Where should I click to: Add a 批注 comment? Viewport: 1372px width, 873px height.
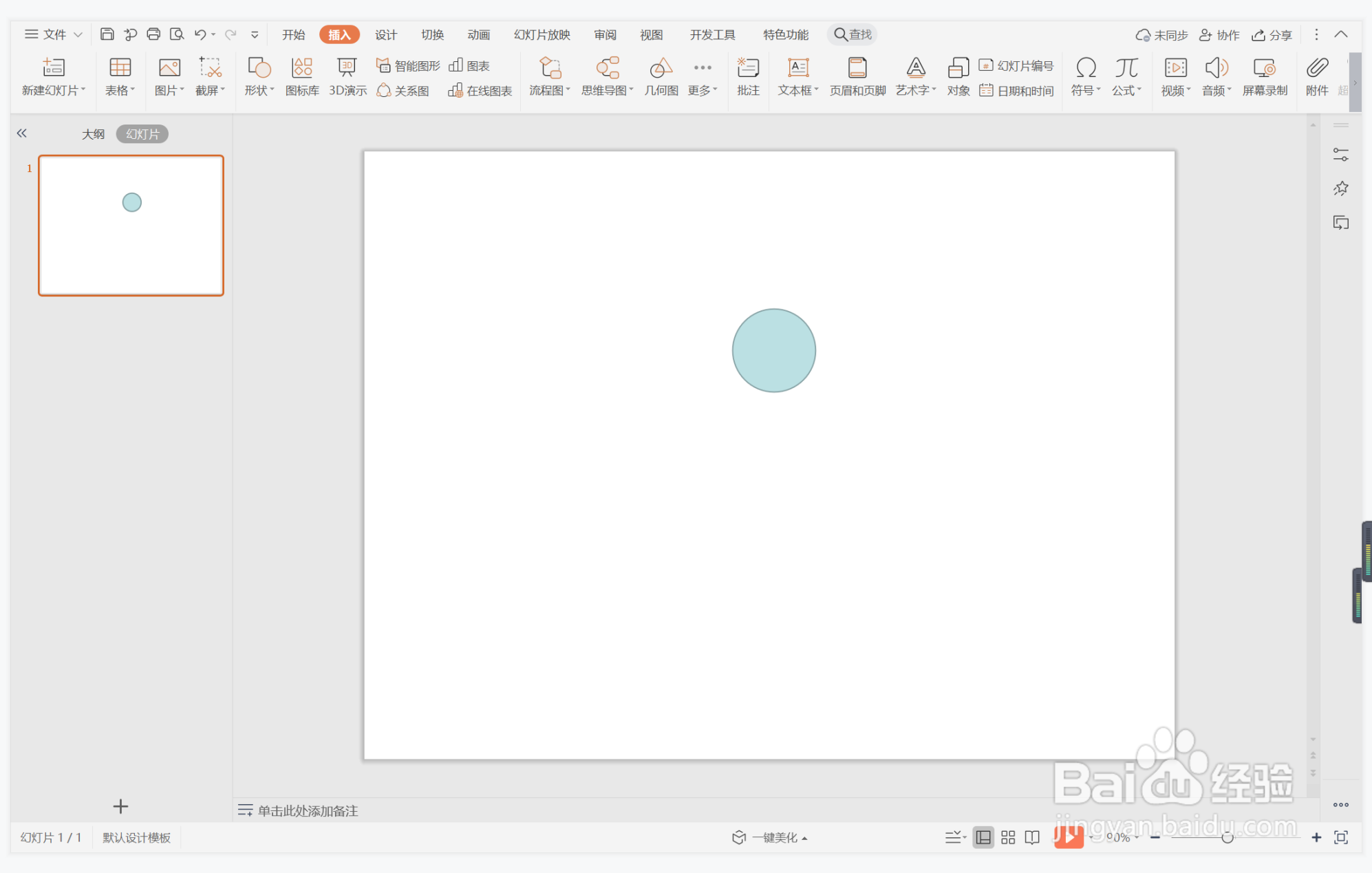pos(748,76)
